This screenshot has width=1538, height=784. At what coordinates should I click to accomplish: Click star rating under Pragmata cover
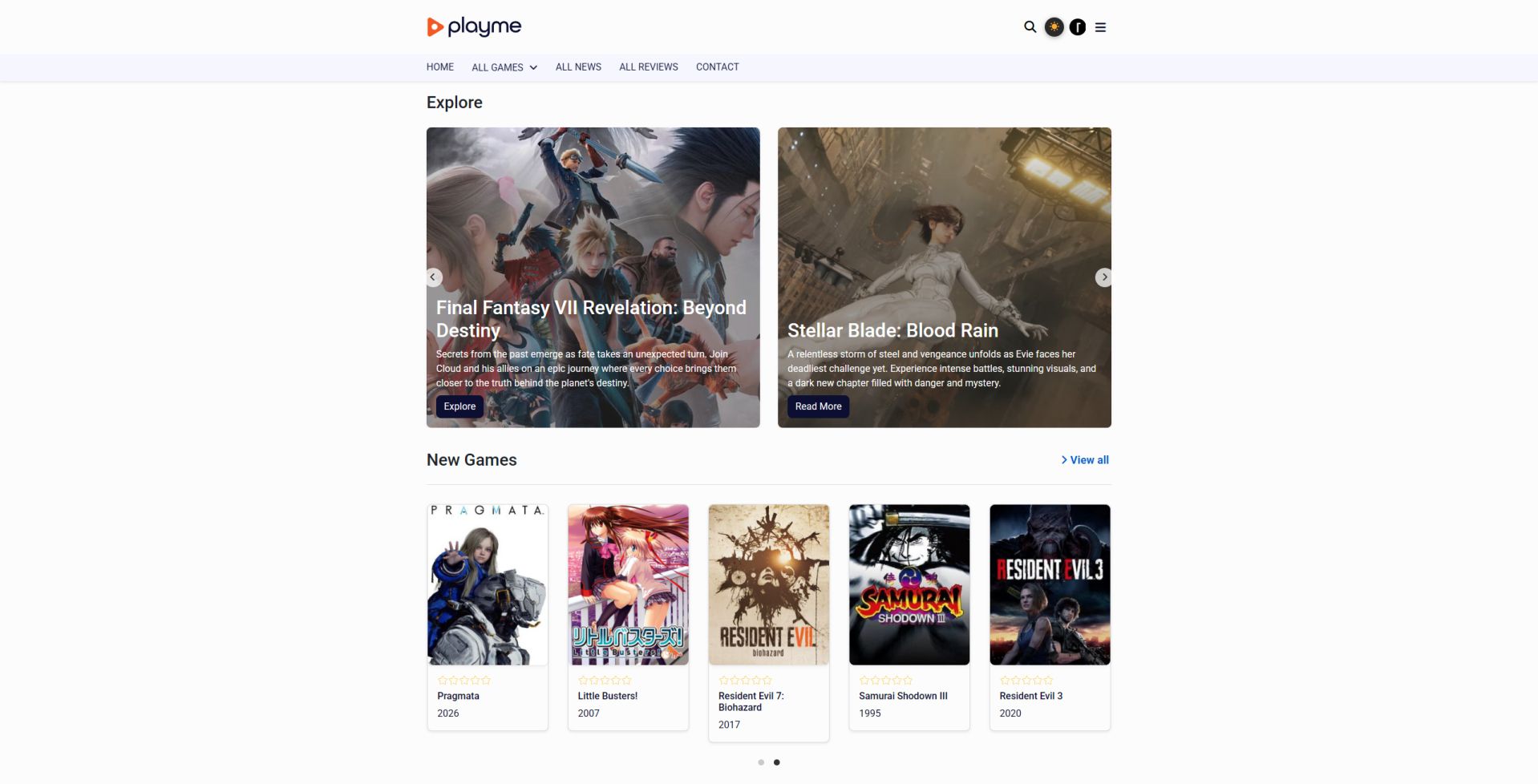point(464,680)
